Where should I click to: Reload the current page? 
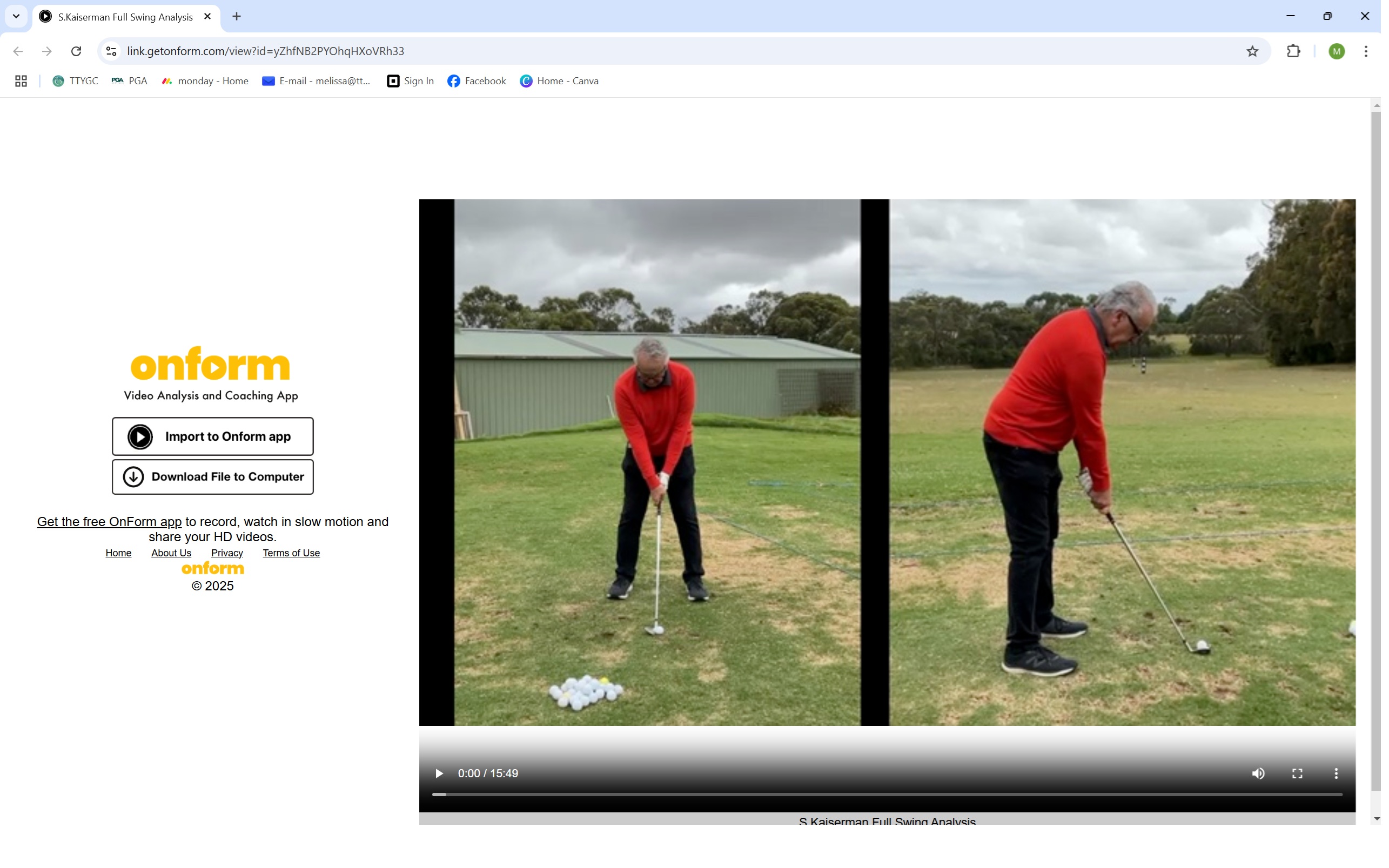[76, 51]
